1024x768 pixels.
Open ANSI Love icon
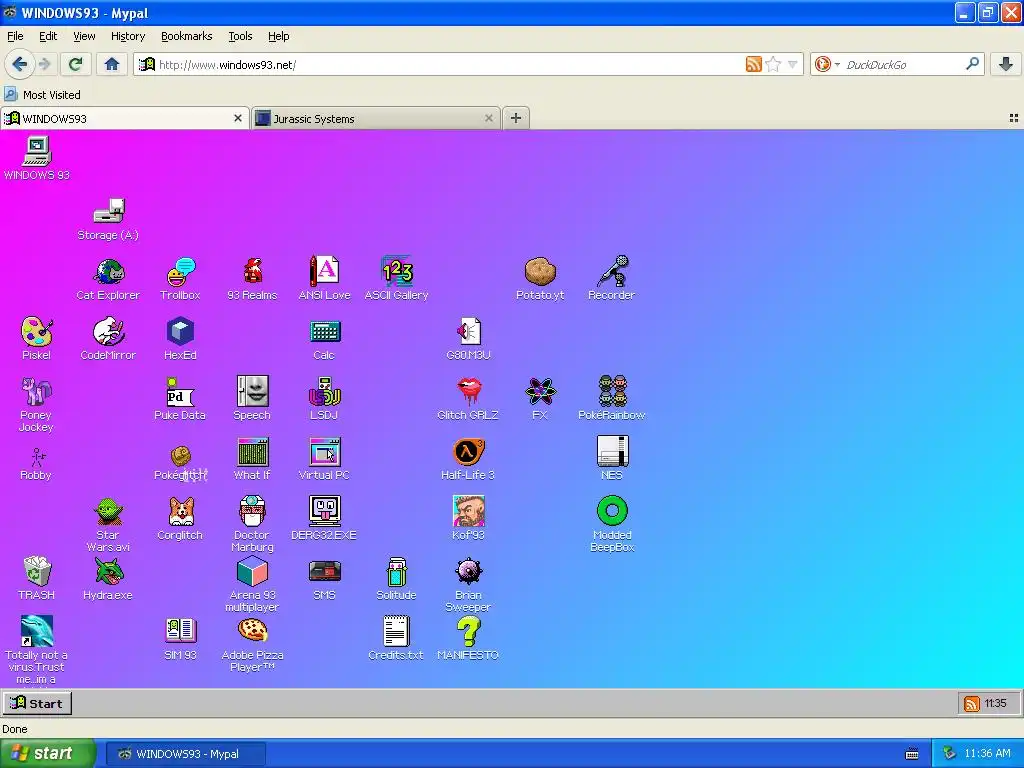[325, 272]
